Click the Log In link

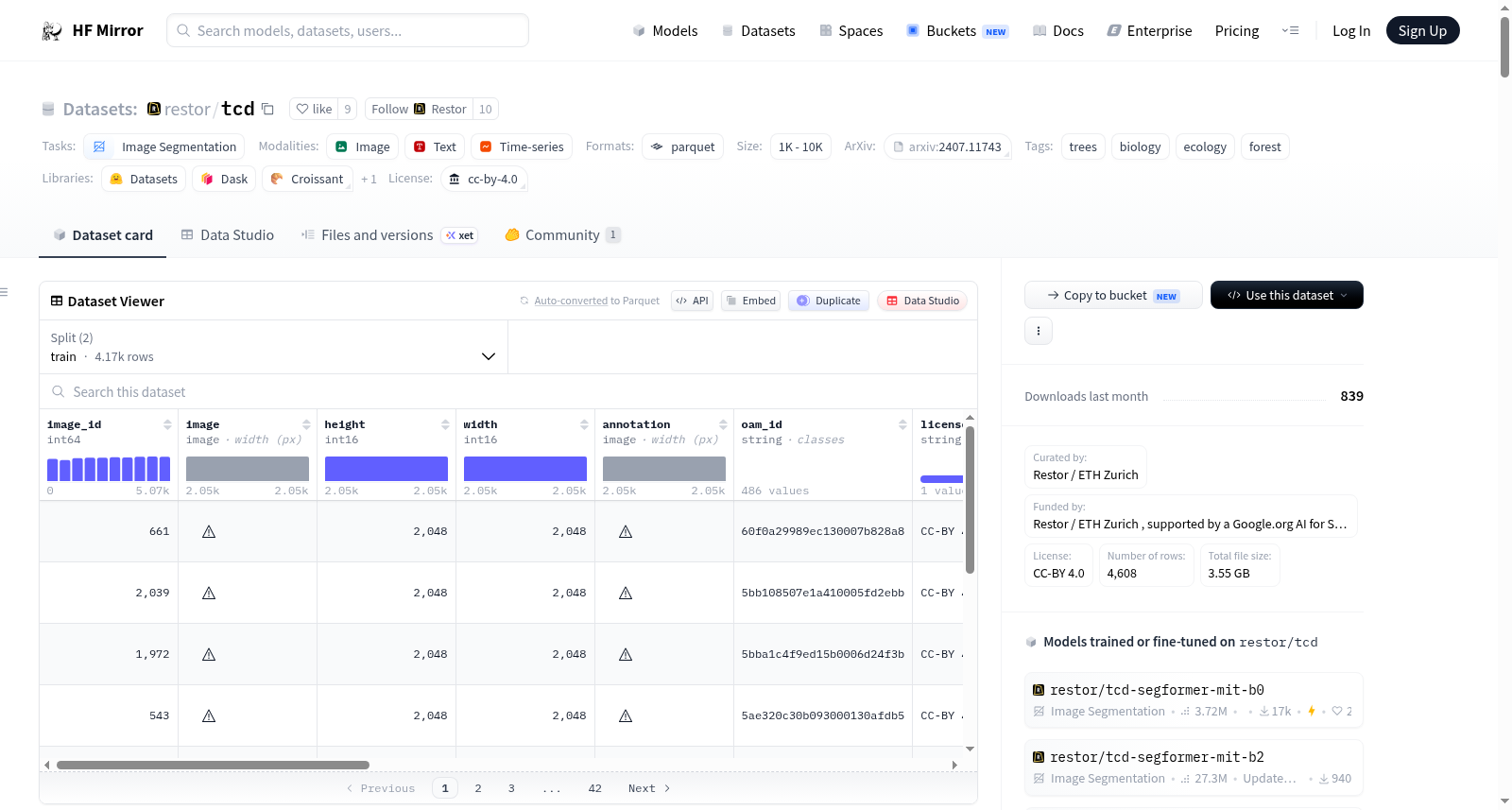click(1351, 31)
